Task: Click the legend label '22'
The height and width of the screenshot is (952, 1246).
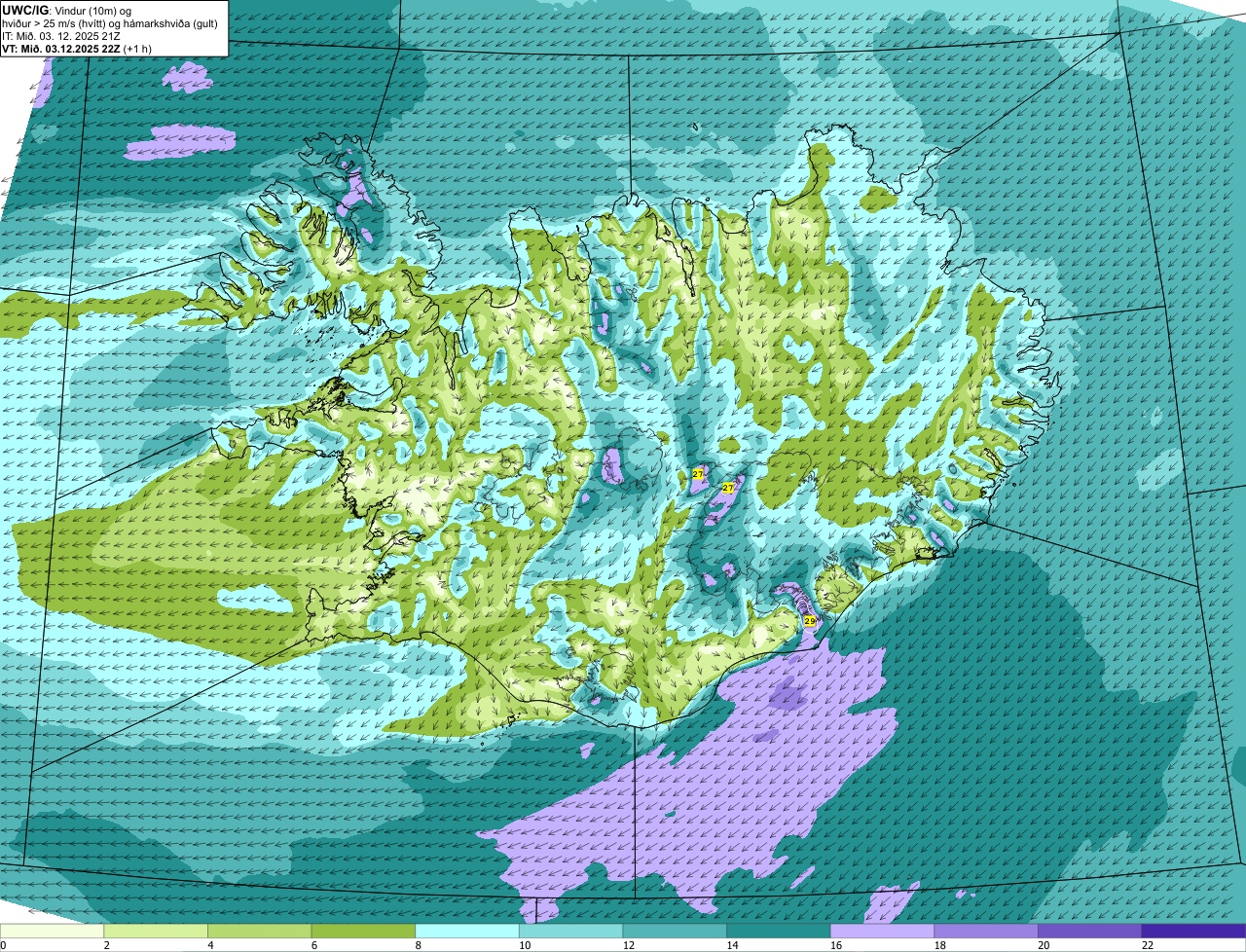Action: (1147, 944)
